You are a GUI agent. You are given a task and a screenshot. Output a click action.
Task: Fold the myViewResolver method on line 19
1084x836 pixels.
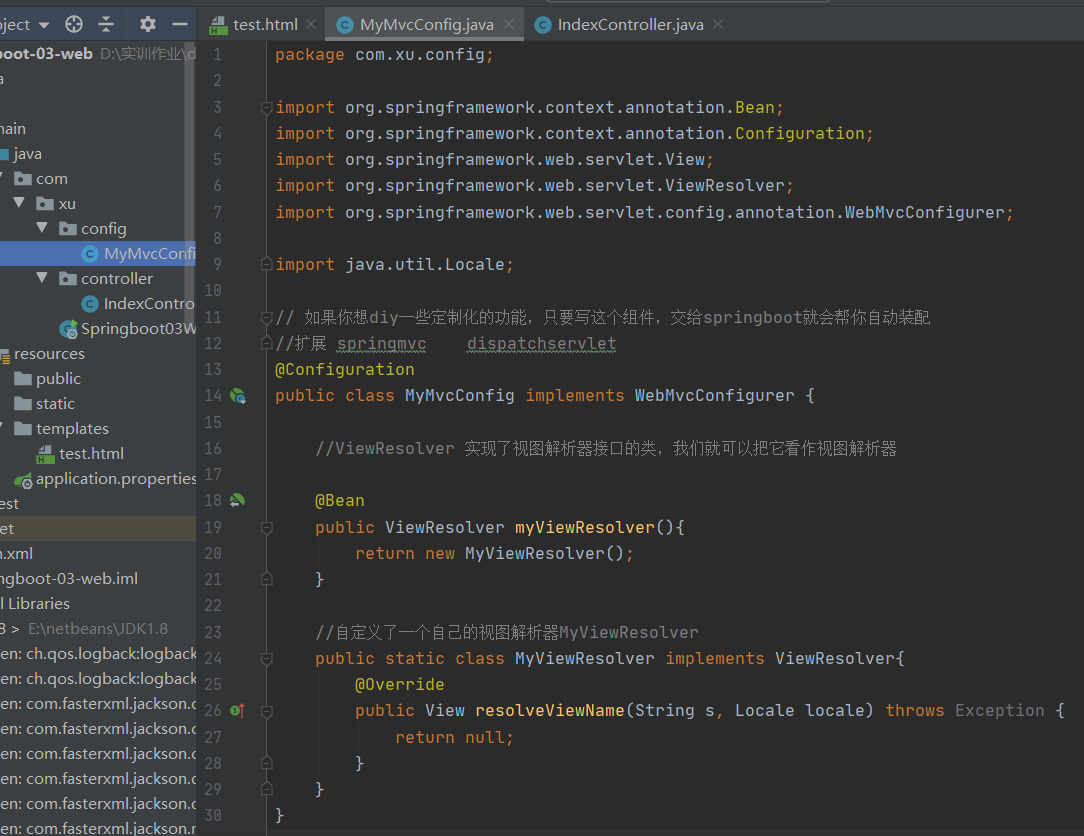[x=266, y=527]
